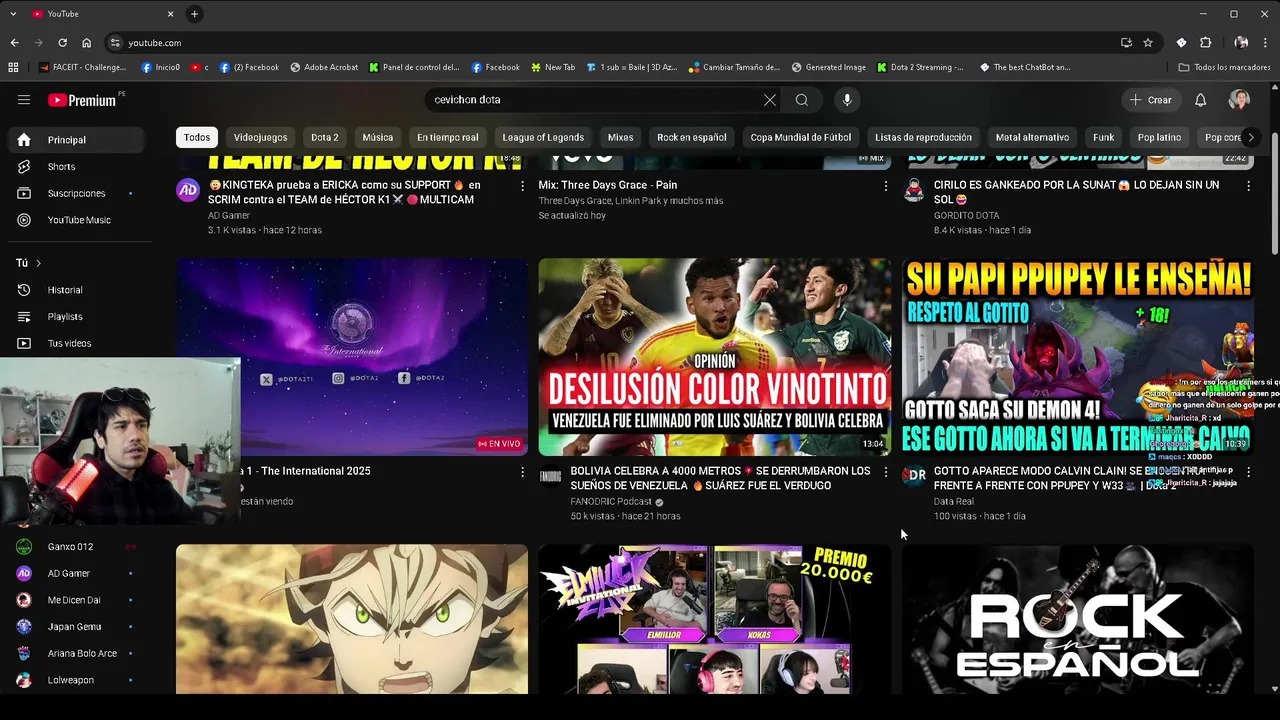The image size is (1280, 720).
Task: Open the notifications bell
Action: click(1201, 100)
